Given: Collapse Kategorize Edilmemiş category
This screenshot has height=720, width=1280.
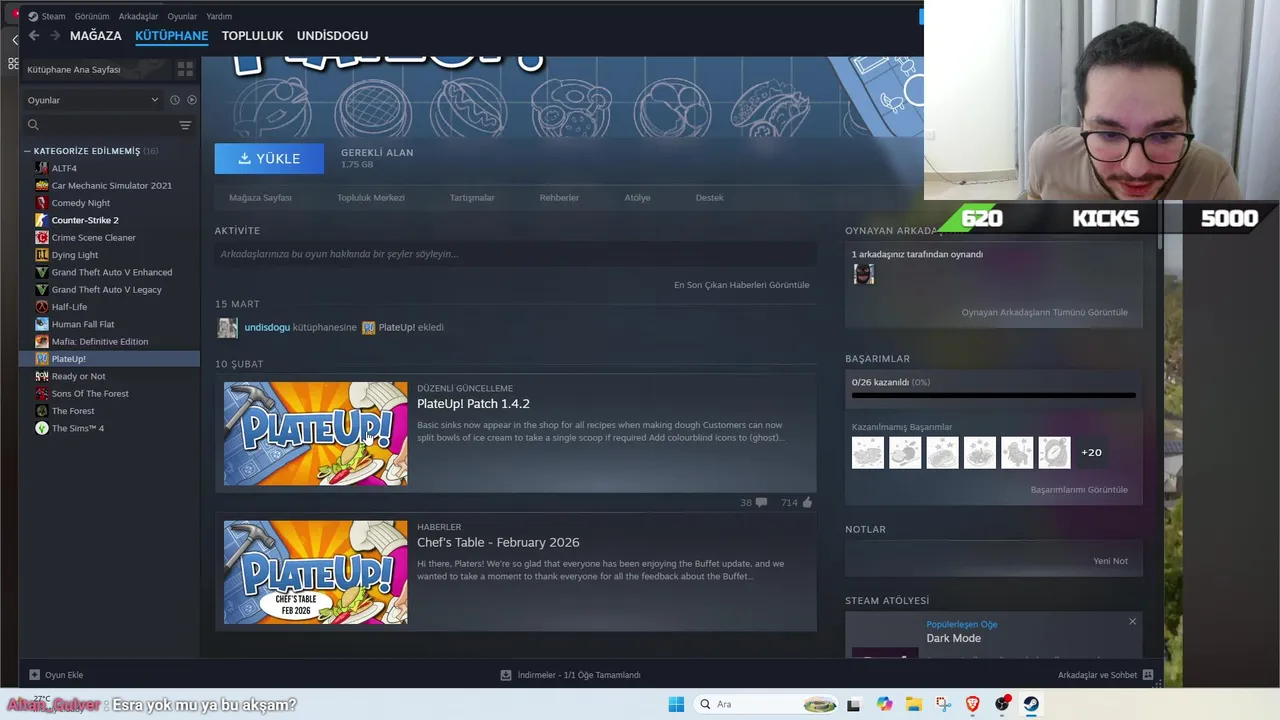Looking at the screenshot, I should click(x=28, y=151).
